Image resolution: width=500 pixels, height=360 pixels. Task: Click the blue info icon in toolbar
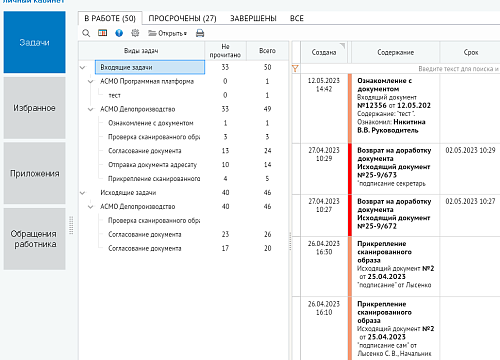click(119, 33)
